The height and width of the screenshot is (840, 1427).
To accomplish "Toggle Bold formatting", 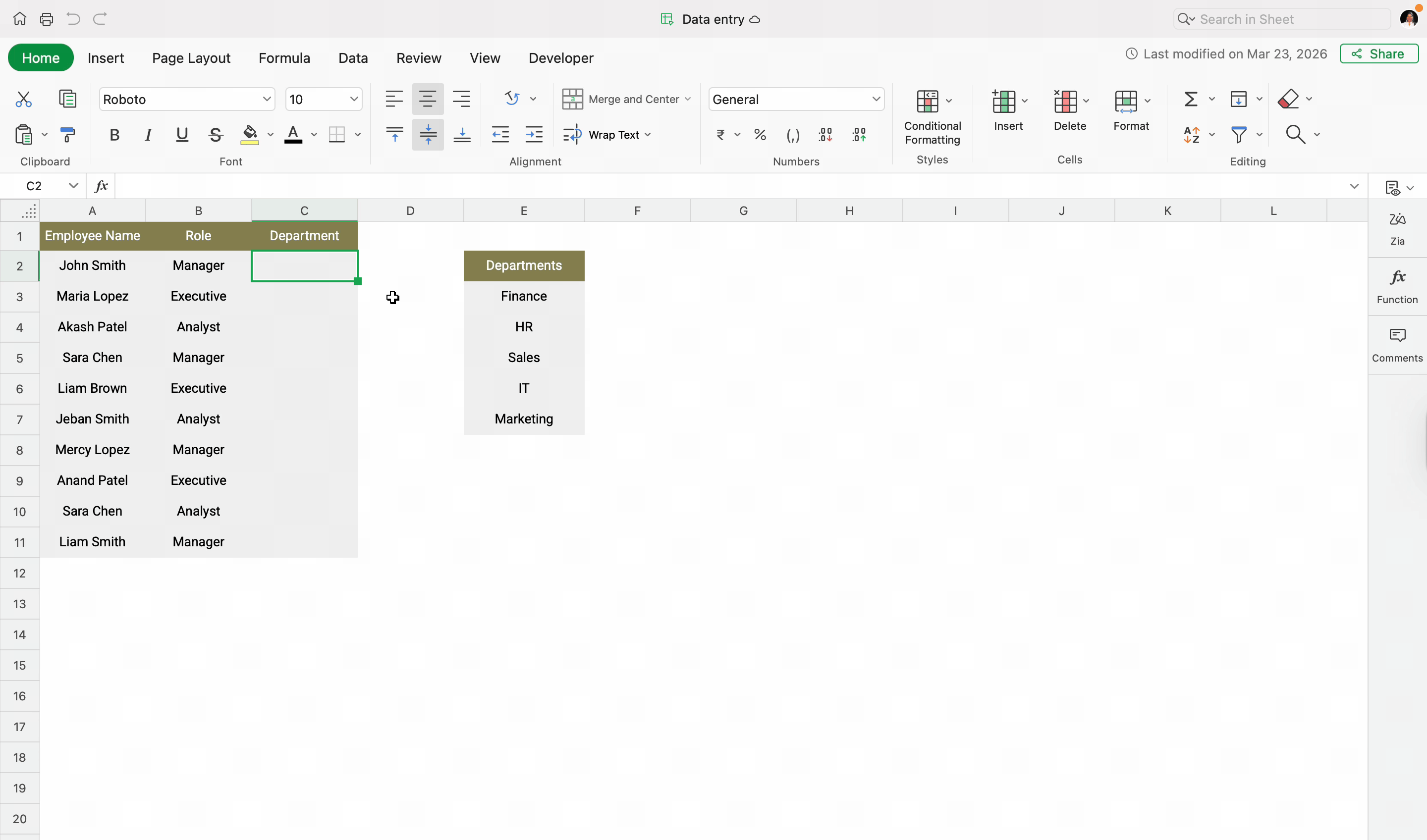I will pos(114,135).
